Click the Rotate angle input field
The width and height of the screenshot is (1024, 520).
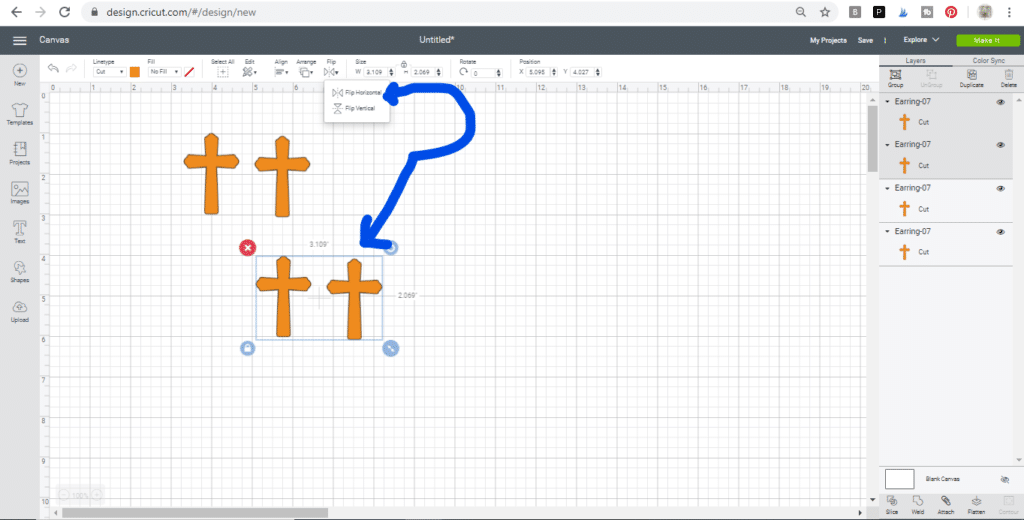pos(487,73)
